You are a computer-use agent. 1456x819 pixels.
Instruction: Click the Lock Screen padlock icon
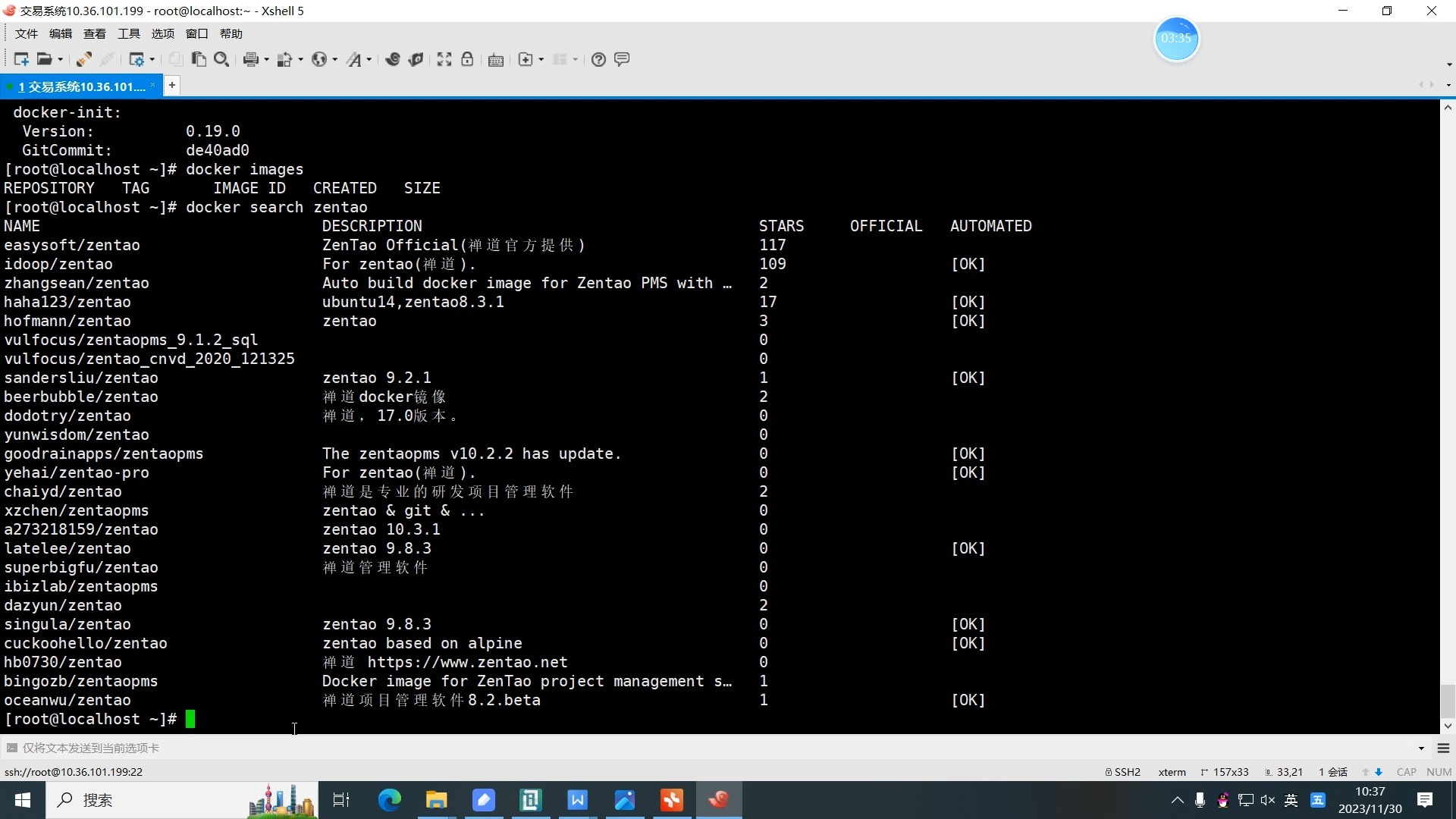pyautogui.click(x=467, y=59)
